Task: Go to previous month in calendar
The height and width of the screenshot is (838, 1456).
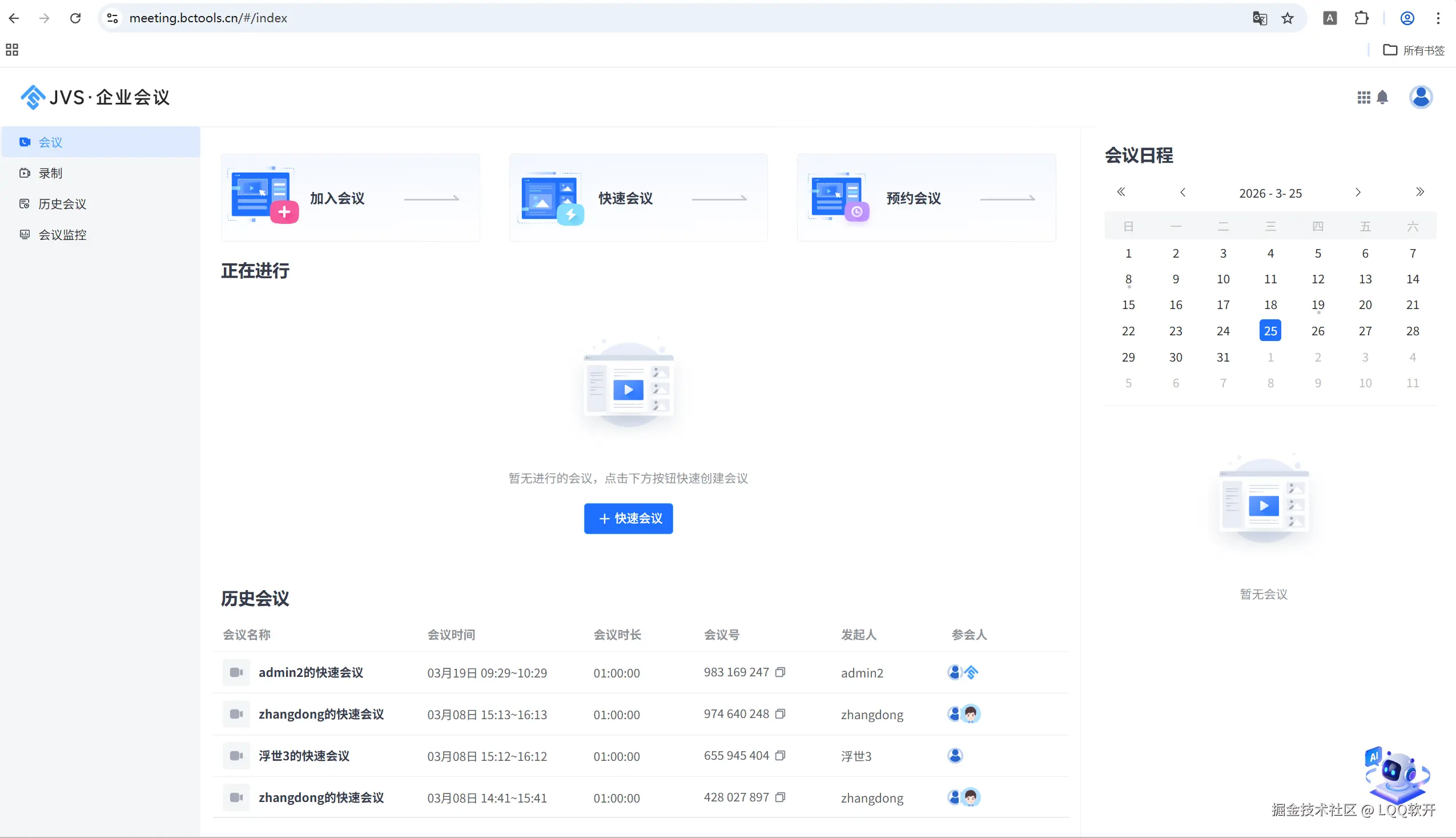Action: coord(1182,193)
